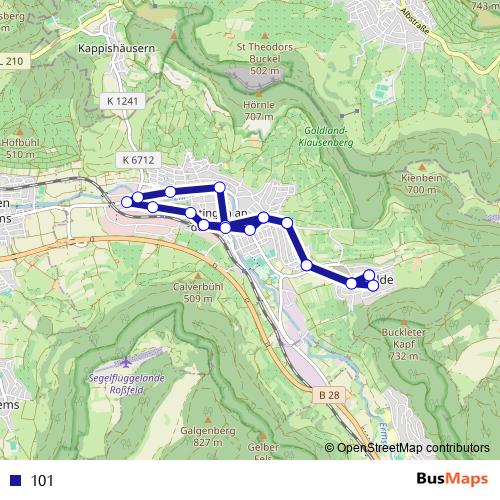The width and height of the screenshot is (500, 500).
Task: Select the 101 route label in legend
Action: point(42,481)
